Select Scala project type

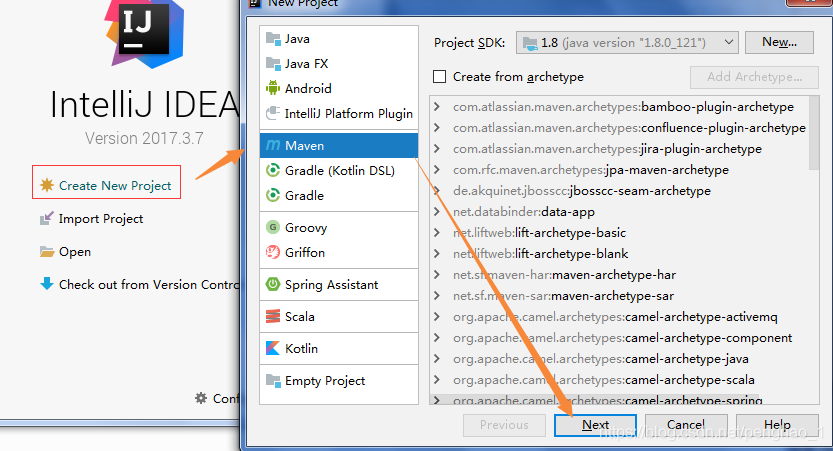(339, 317)
